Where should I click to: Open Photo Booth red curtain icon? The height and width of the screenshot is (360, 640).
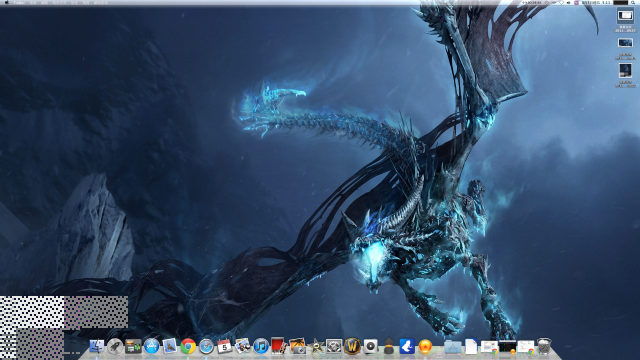[x=278, y=346]
